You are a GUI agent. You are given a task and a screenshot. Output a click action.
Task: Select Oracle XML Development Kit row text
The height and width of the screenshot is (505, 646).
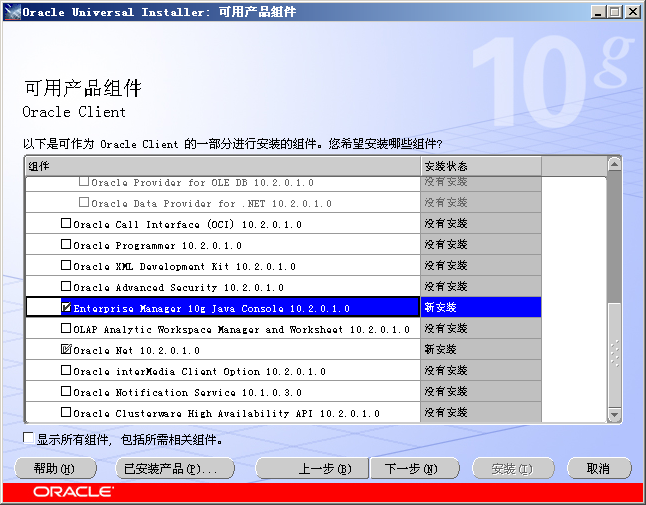[185, 267]
